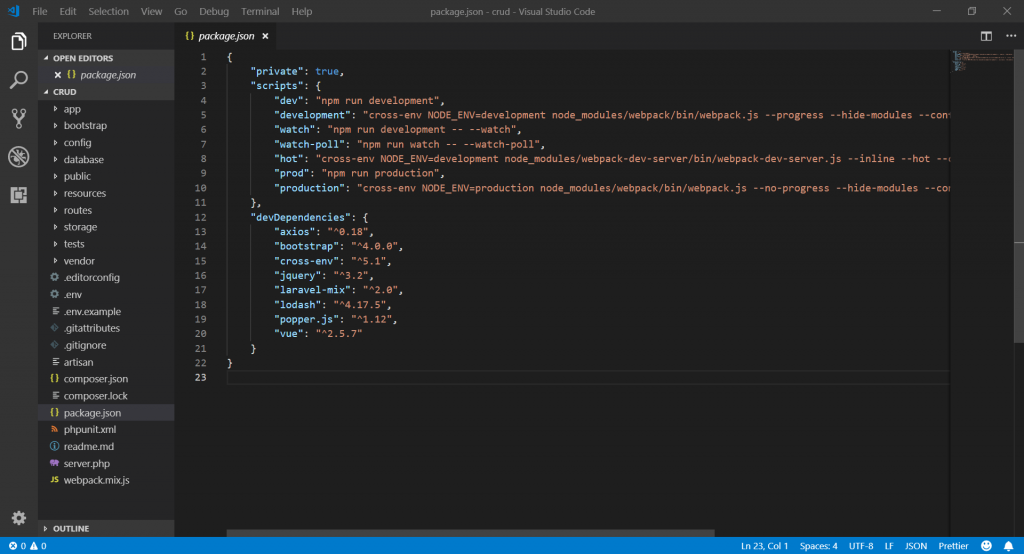
Task: Click the split editor icon
Action: coord(986,36)
